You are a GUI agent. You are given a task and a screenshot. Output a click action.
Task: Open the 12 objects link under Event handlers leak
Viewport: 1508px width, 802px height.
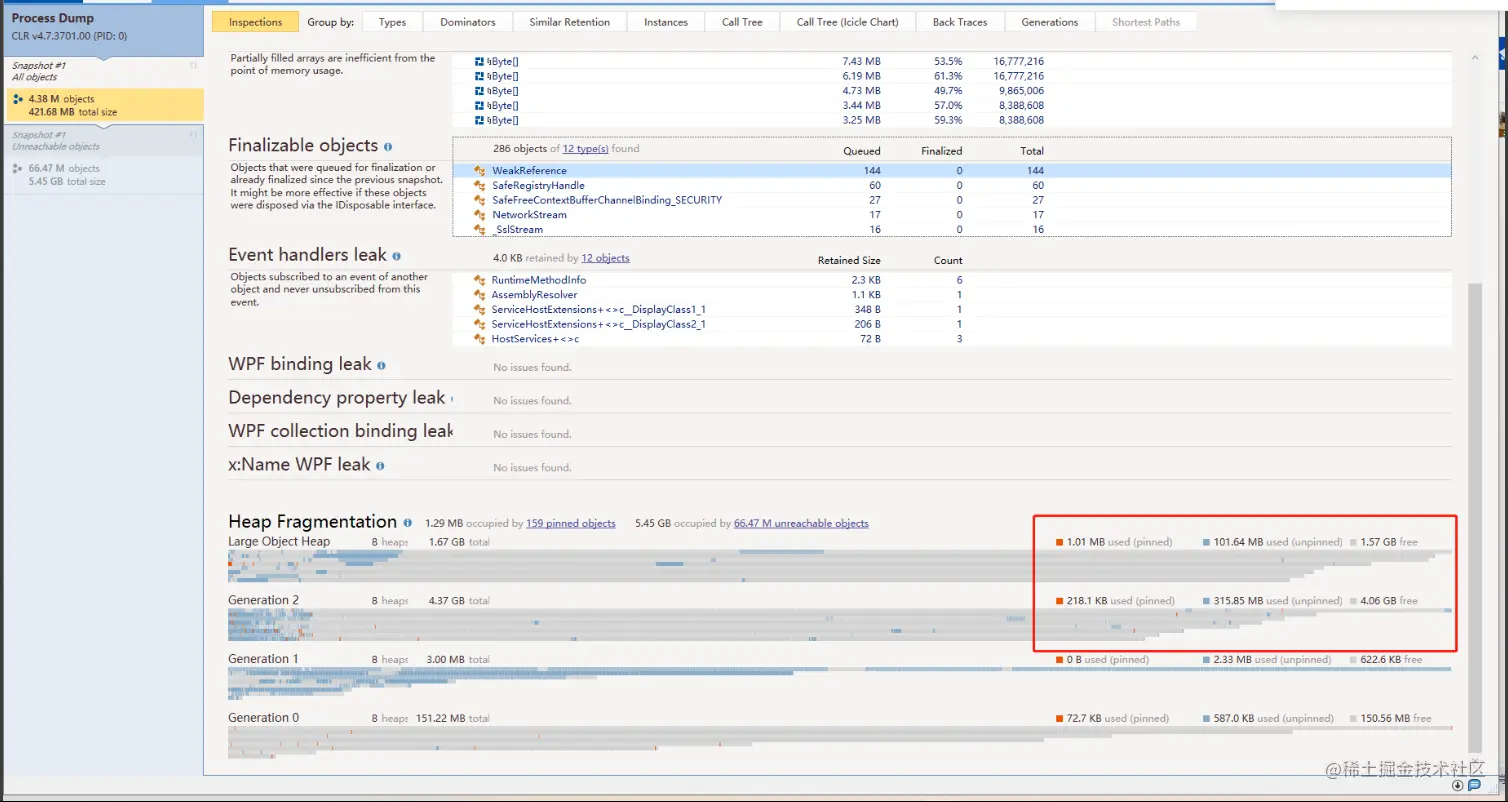coord(605,258)
